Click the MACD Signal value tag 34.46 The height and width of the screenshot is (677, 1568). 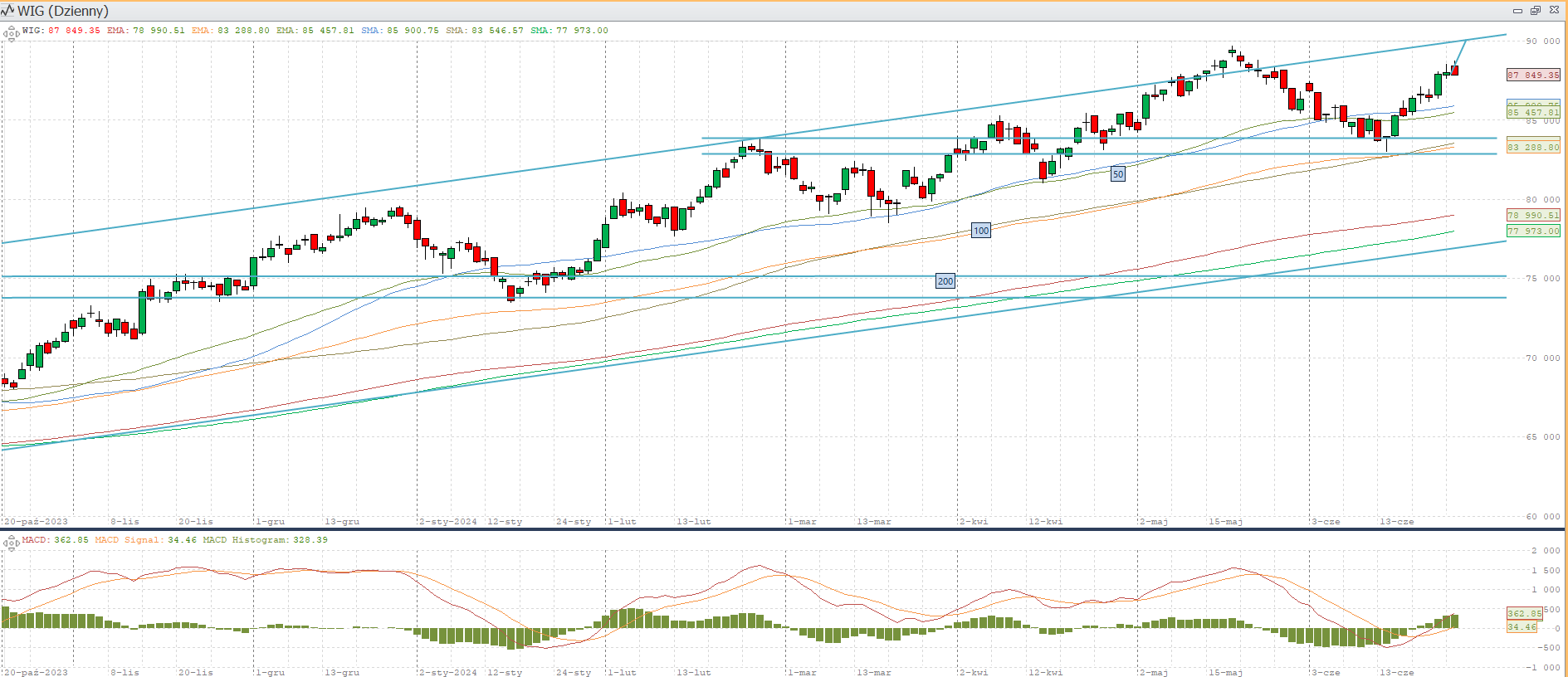(1522, 627)
